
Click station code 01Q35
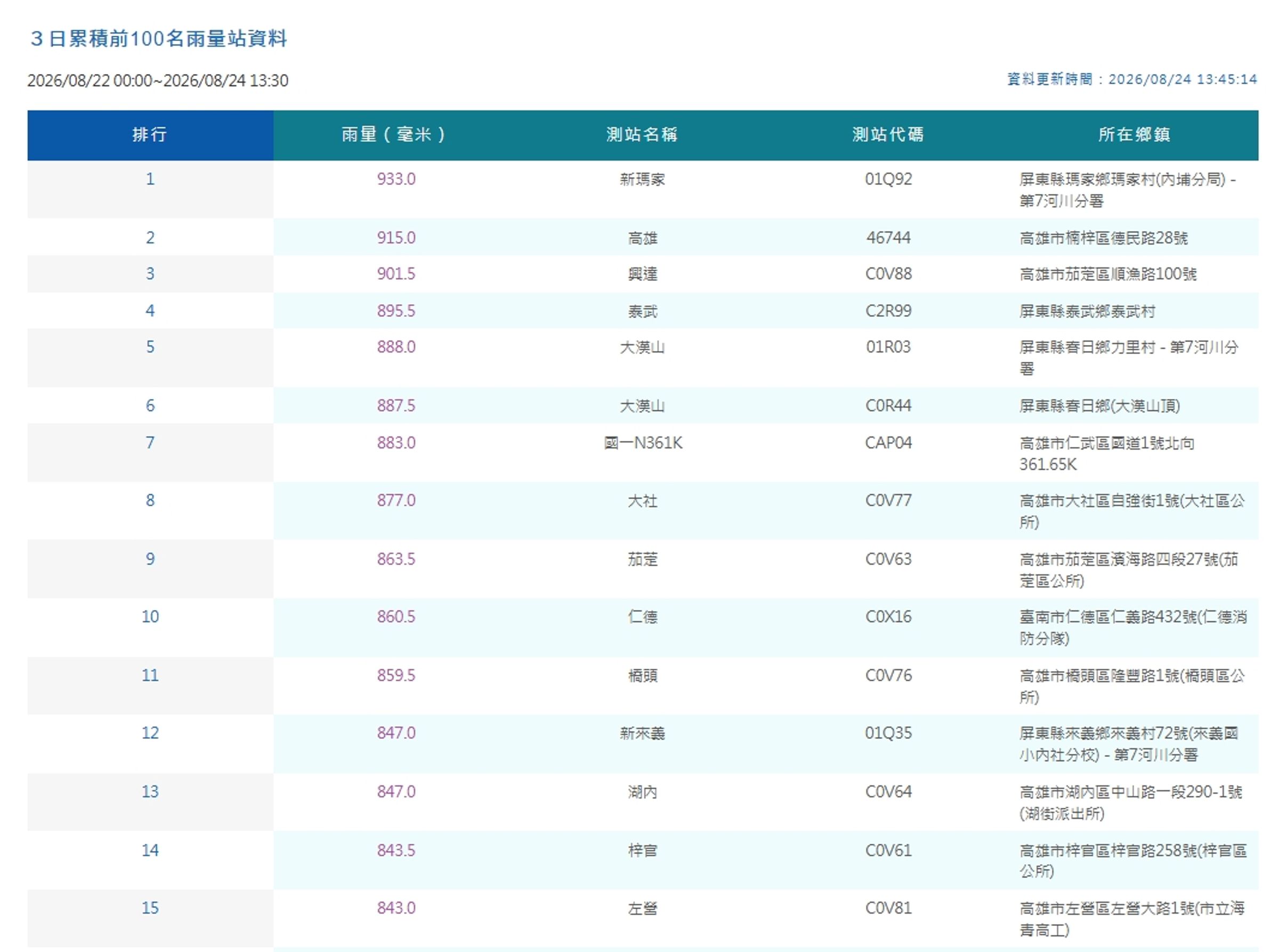[888, 733]
